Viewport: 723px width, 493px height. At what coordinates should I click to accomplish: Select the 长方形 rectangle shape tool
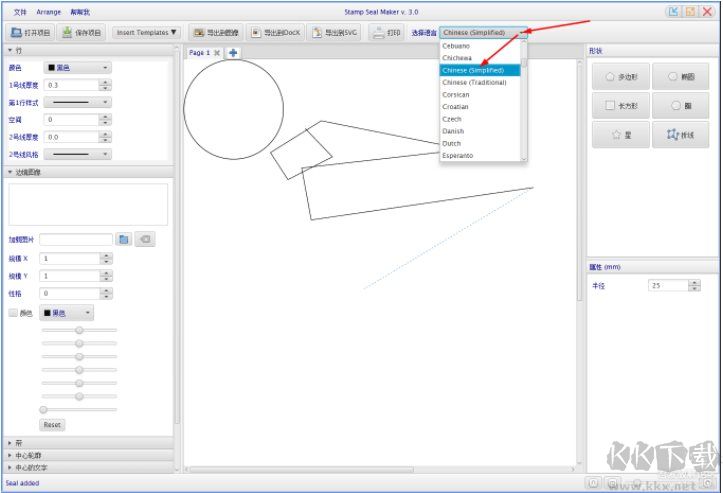(620, 105)
